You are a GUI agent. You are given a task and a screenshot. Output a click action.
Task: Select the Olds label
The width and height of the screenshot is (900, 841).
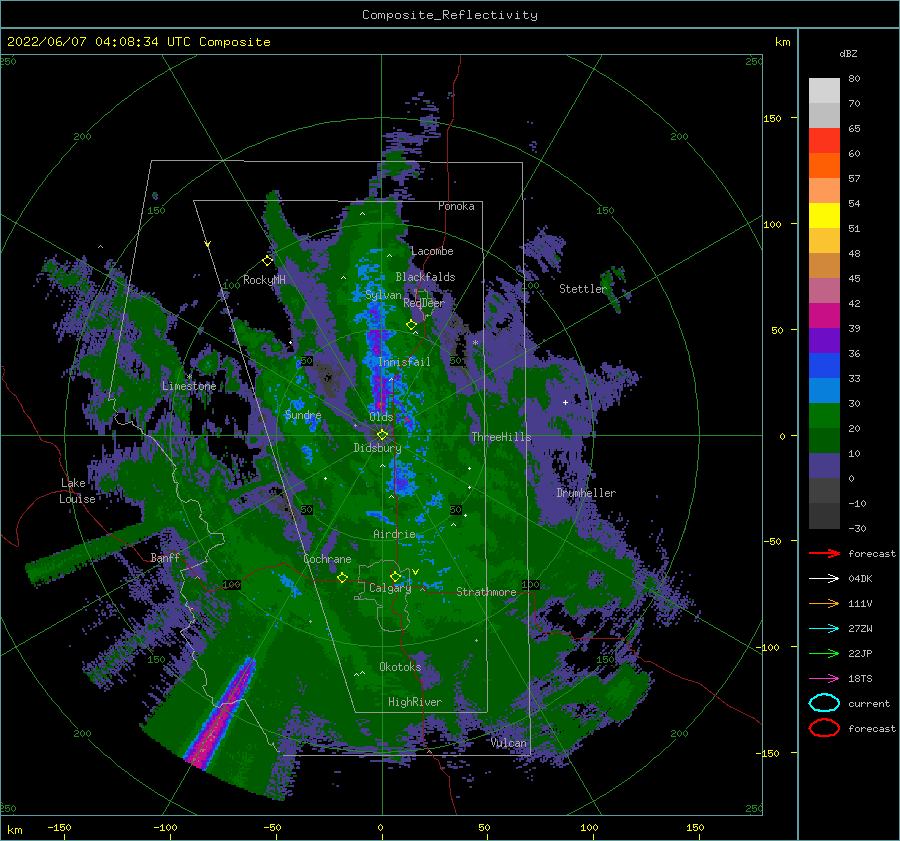click(381, 417)
